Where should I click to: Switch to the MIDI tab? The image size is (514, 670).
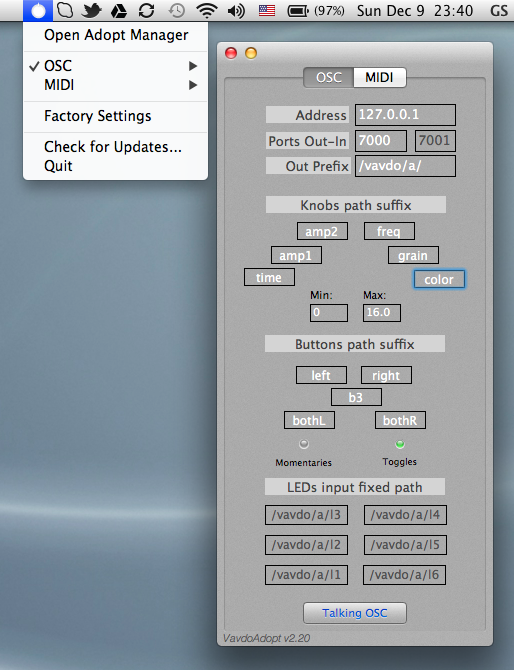[x=379, y=77]
